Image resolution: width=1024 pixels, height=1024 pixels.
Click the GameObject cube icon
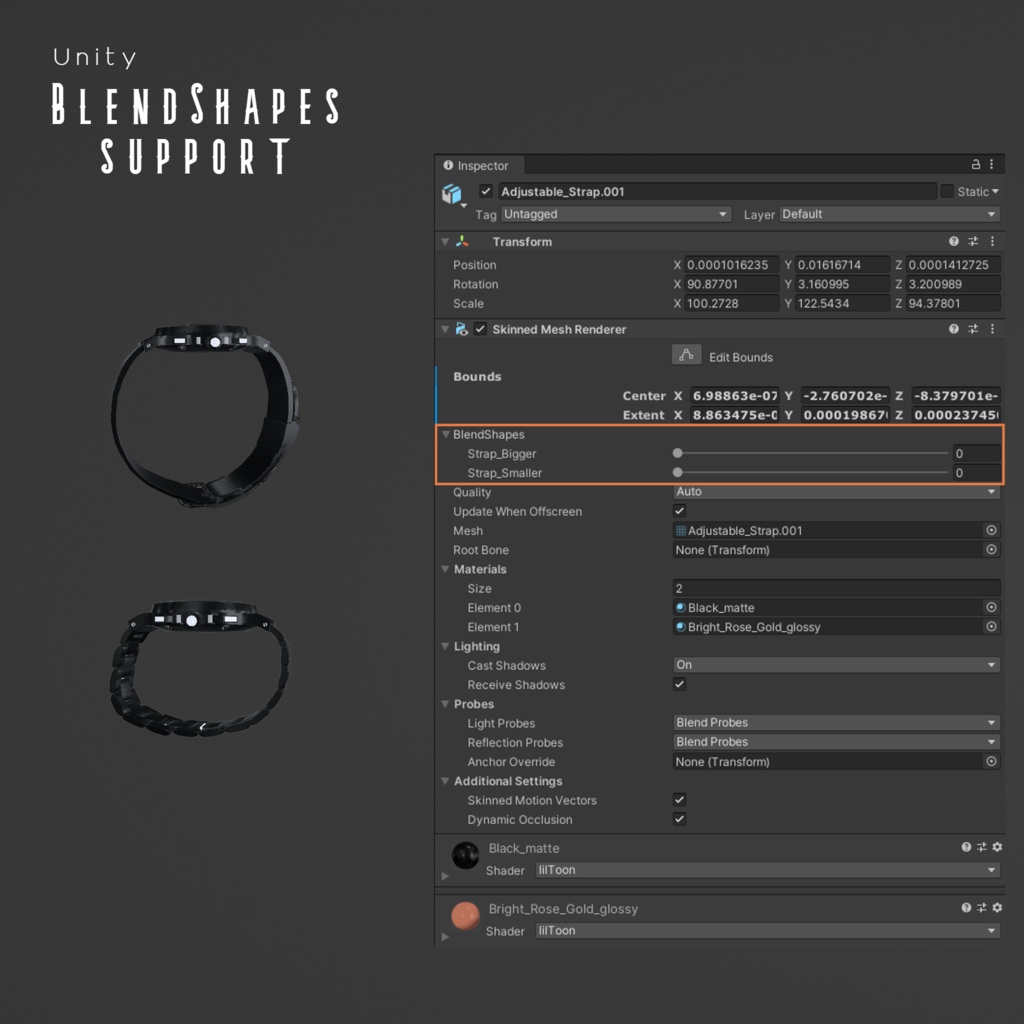coord(452,194)
